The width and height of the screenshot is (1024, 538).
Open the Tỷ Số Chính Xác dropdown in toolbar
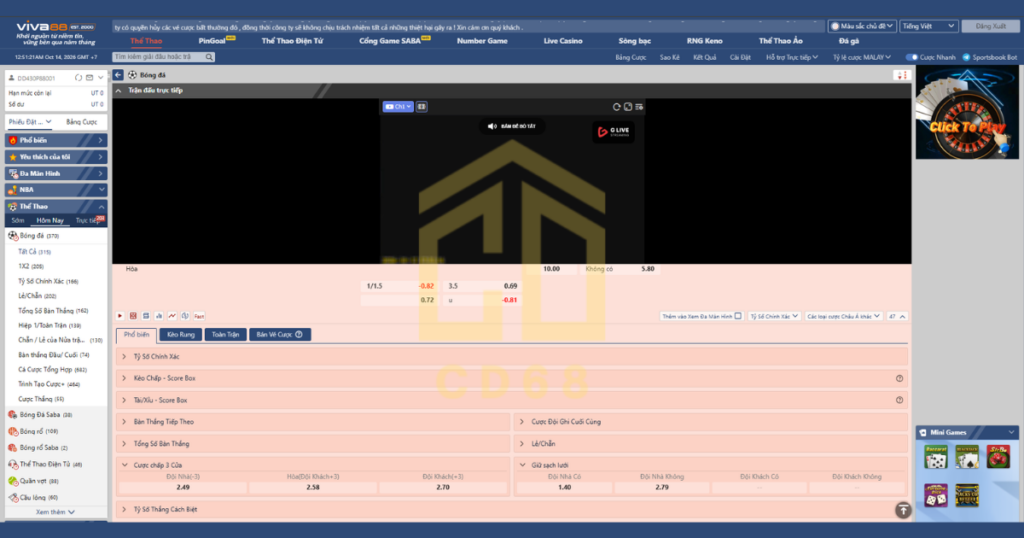[774, 316]
